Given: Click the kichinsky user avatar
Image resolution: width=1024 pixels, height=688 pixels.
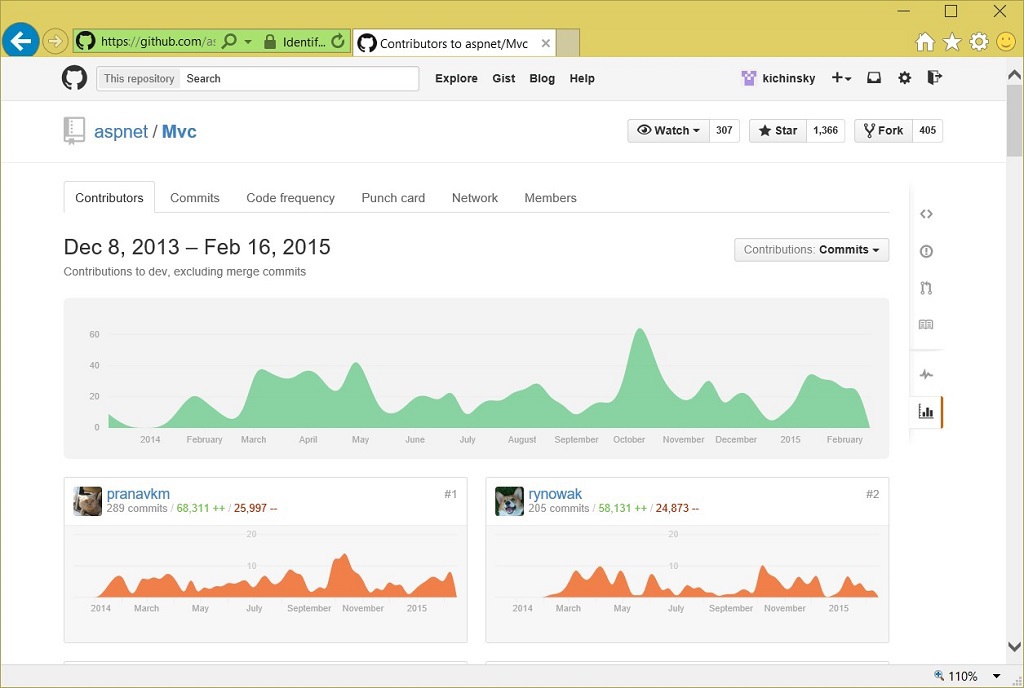Looking at the screenshot, I should pyautogui.click(x=748, y=78).
